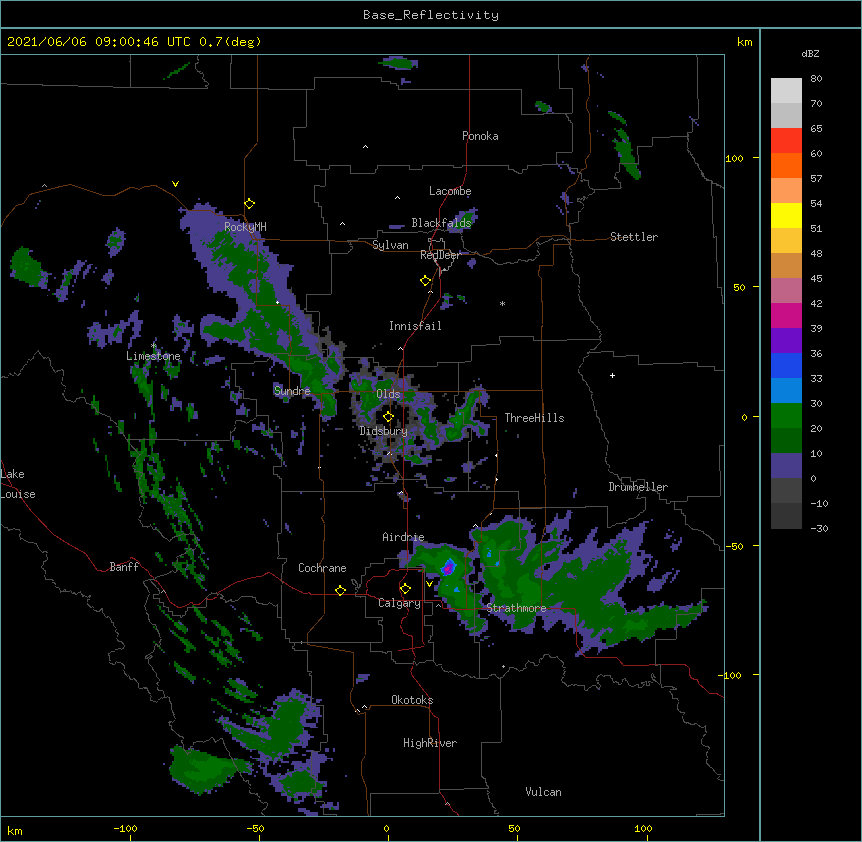The height and width of the screenshot is (842, 862).
Task: Pick the orange 60-57 dBZ legend swatch
Action: (x=786, y=166)
